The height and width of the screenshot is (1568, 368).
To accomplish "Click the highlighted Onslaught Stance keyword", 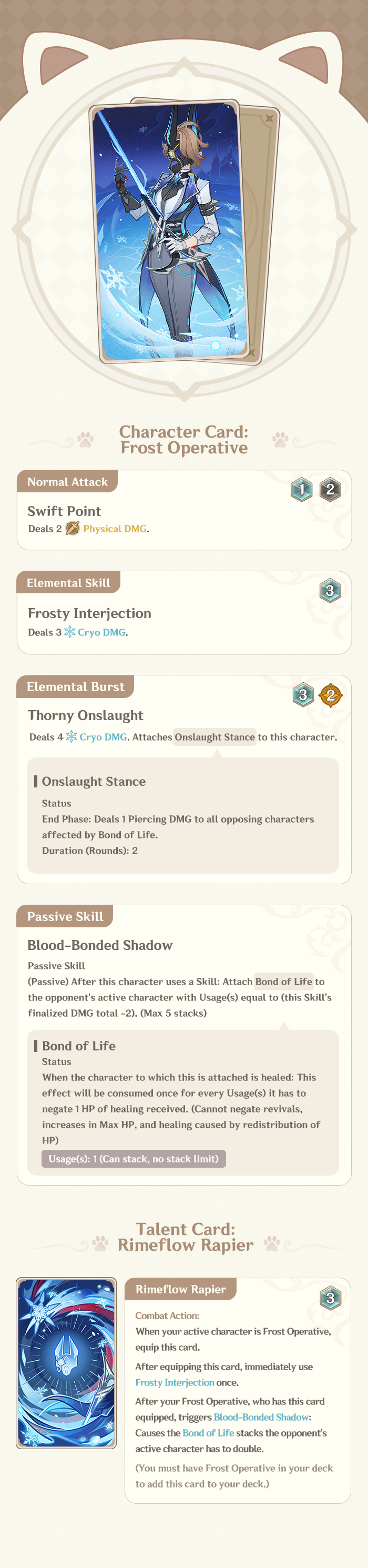I will point(214,737).
